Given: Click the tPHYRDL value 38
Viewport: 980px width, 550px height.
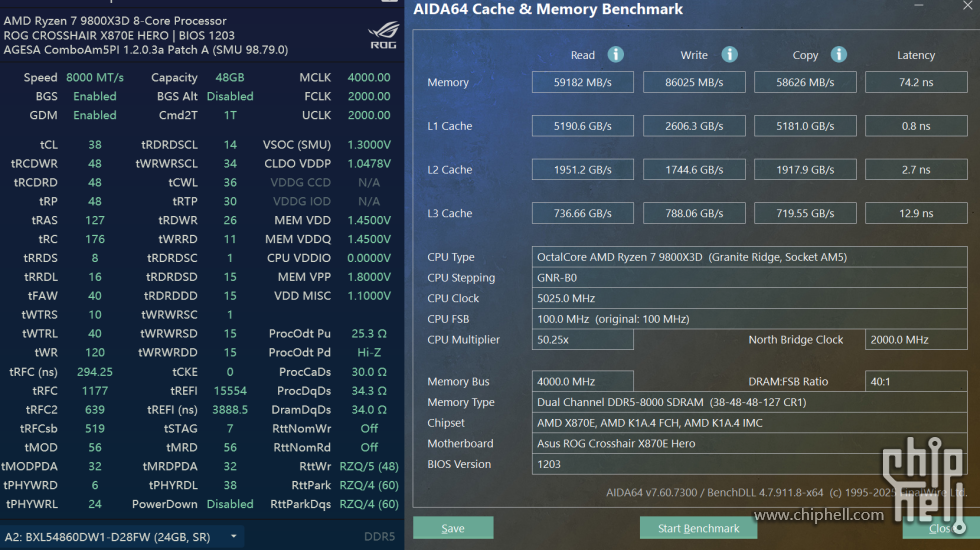Looking at the screenshot, I should [230, 485].
